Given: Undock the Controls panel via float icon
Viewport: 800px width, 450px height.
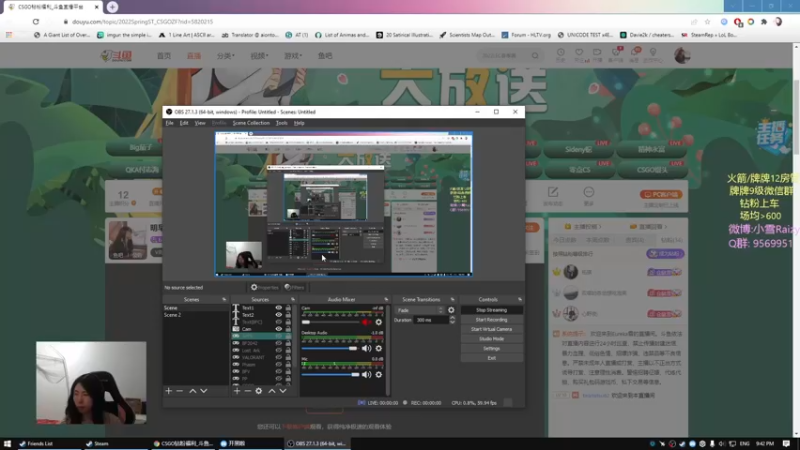Looking at the screenshot, I should coord(520,299).
